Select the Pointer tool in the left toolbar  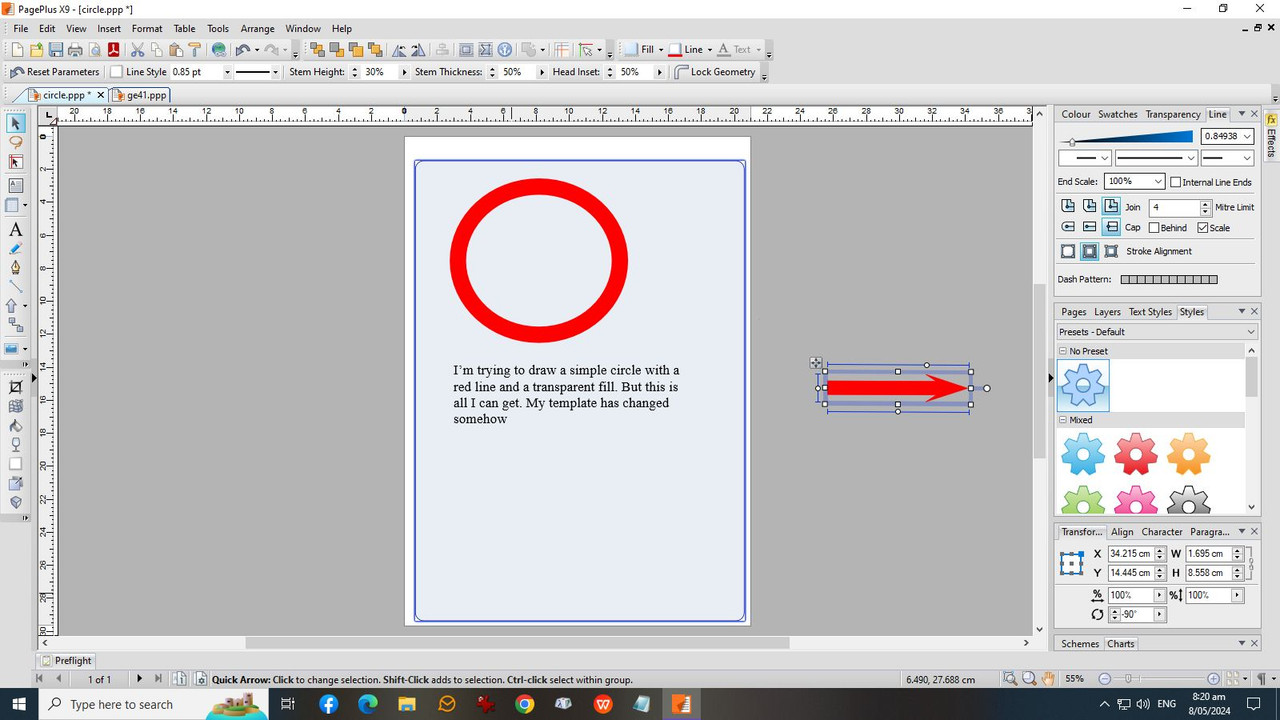coord(16,123)
